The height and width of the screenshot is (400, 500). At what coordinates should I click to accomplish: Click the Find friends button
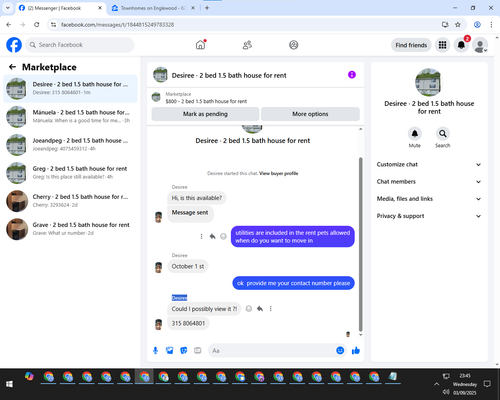pos(411,45)
